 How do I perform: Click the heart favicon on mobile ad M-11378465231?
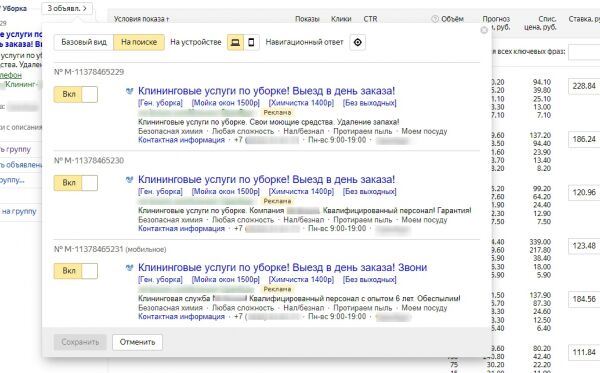pyautogui.click(x=130, y=267)
